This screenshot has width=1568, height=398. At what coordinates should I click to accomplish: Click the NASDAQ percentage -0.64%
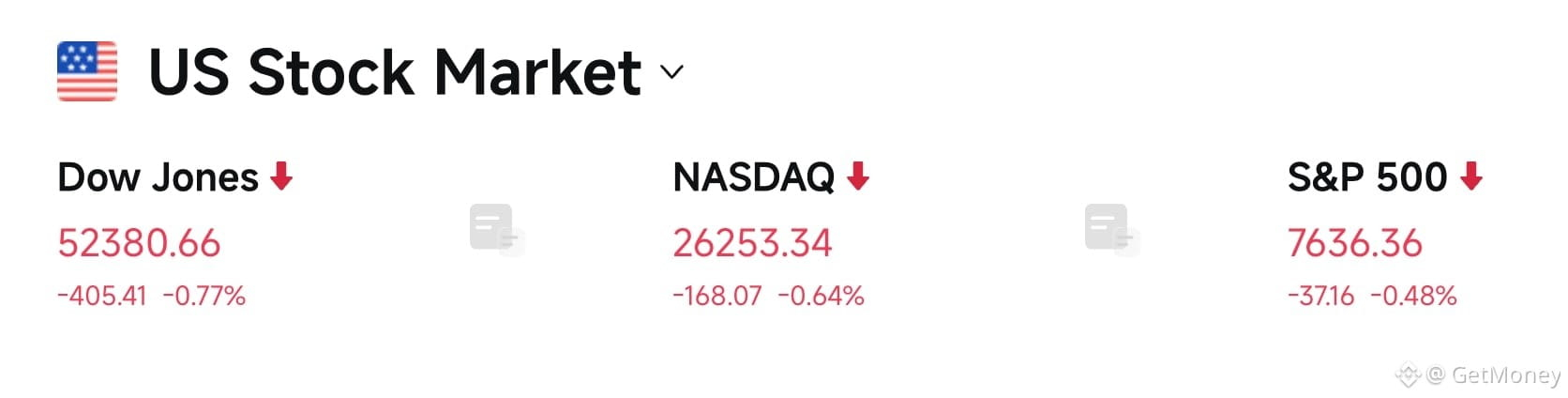821,297
